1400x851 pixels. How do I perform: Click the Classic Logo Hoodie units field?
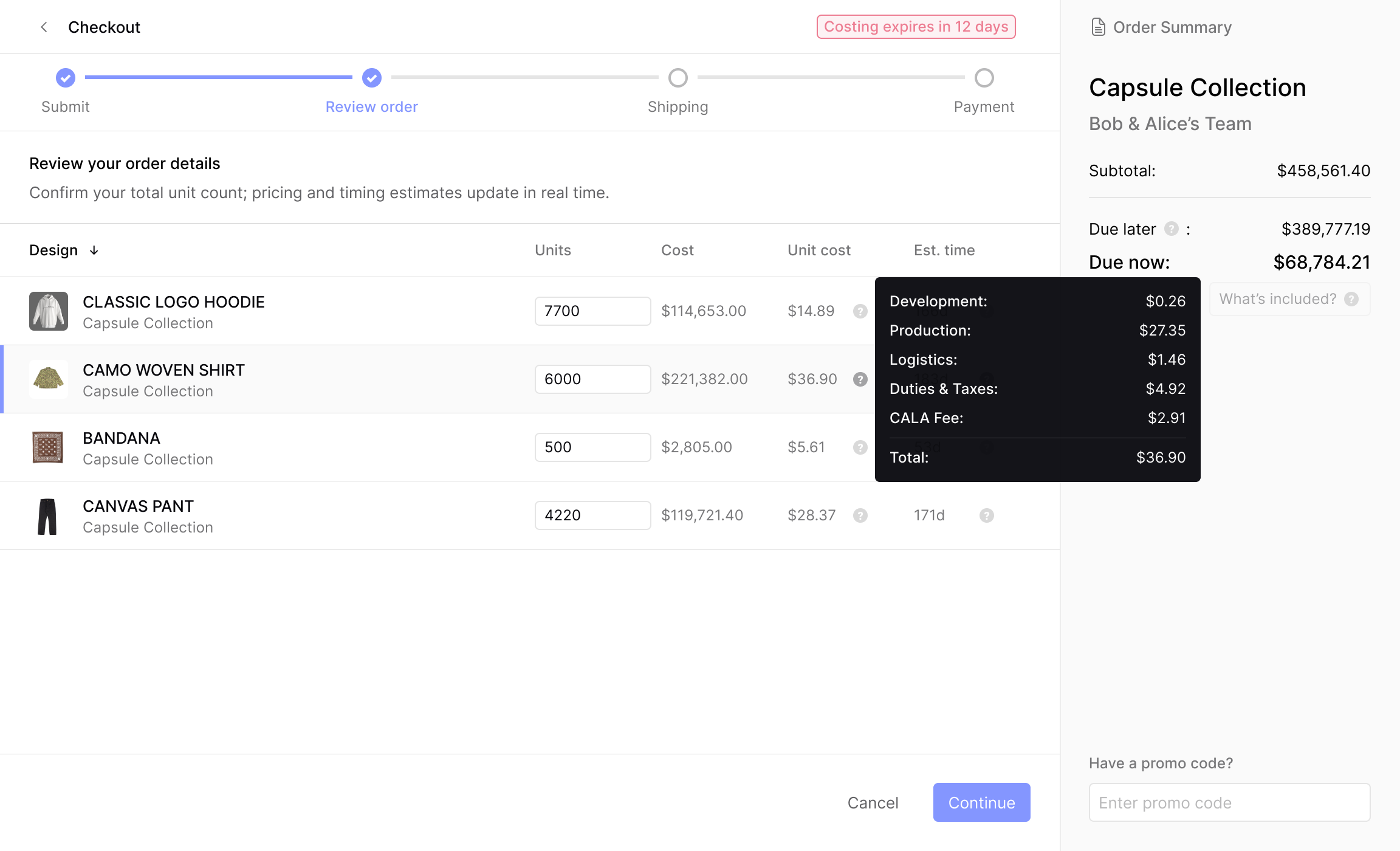(x=592, y=311)
